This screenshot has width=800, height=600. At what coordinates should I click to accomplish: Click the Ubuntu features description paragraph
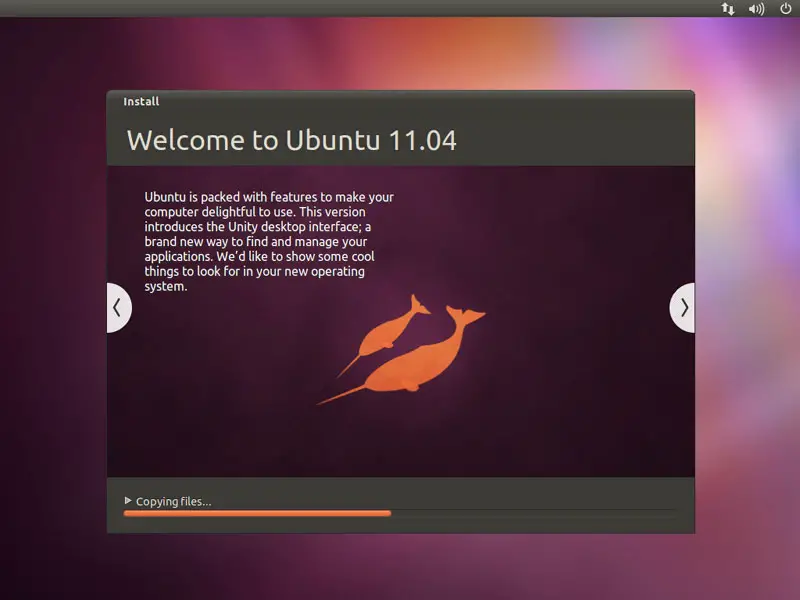pos(269,241)
